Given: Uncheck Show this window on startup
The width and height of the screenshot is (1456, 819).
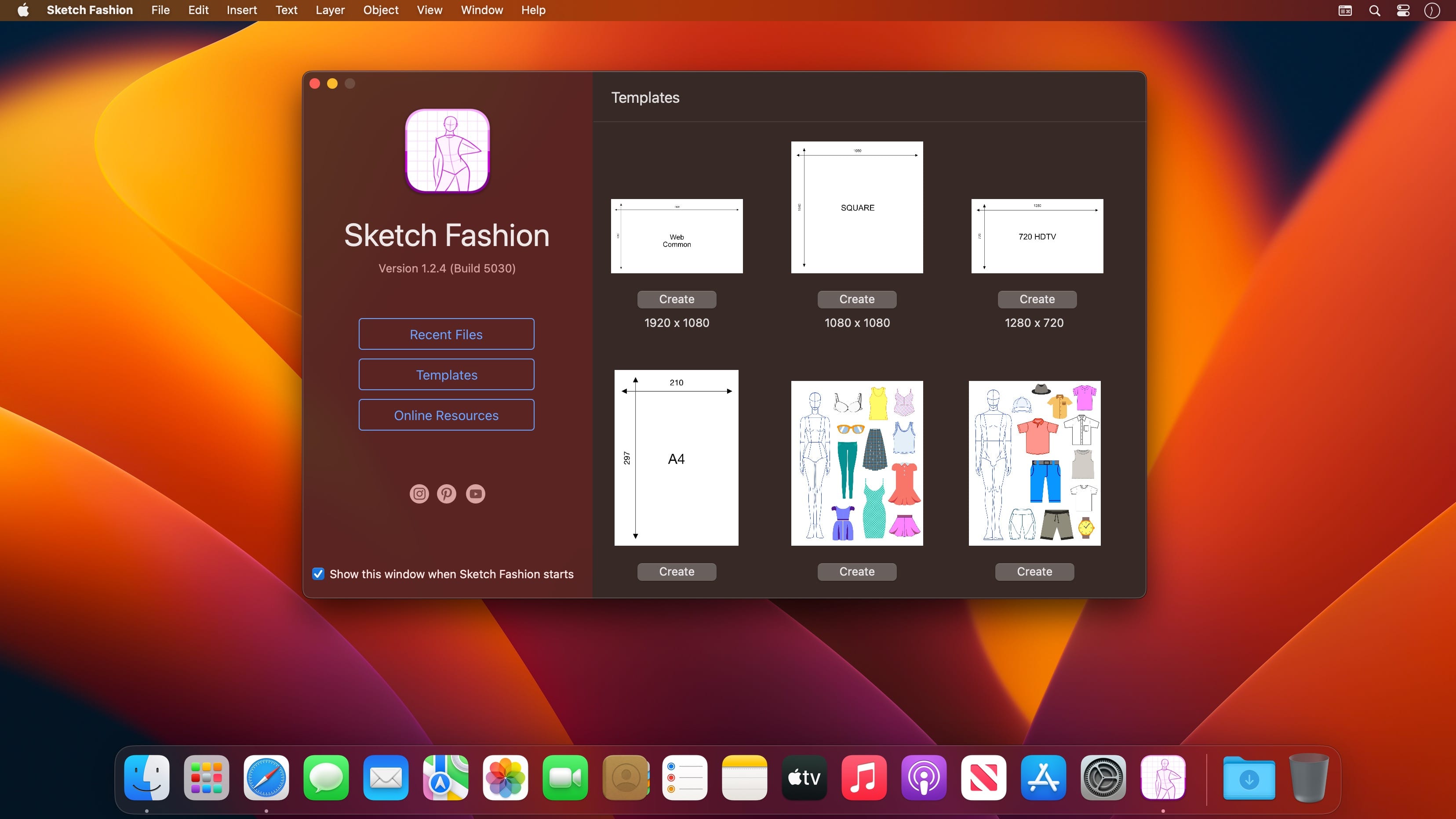Looking at the screenshot, I should (318, 574).
